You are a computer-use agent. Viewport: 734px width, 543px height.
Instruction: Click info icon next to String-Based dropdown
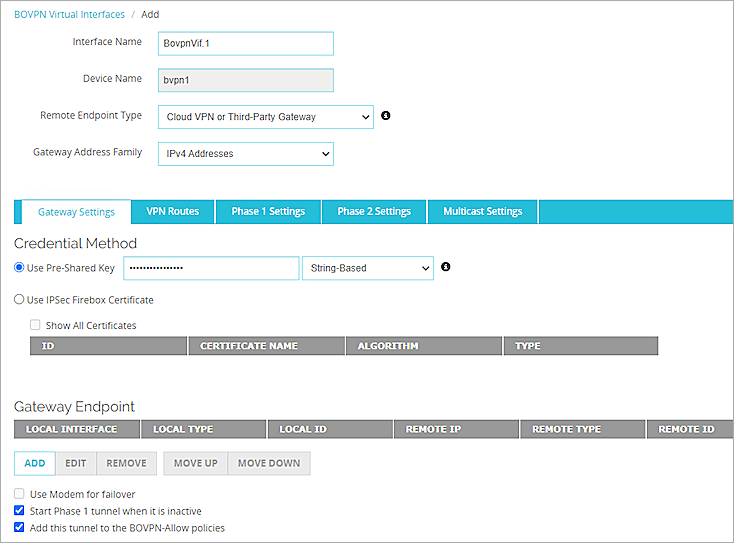point(446,267)
